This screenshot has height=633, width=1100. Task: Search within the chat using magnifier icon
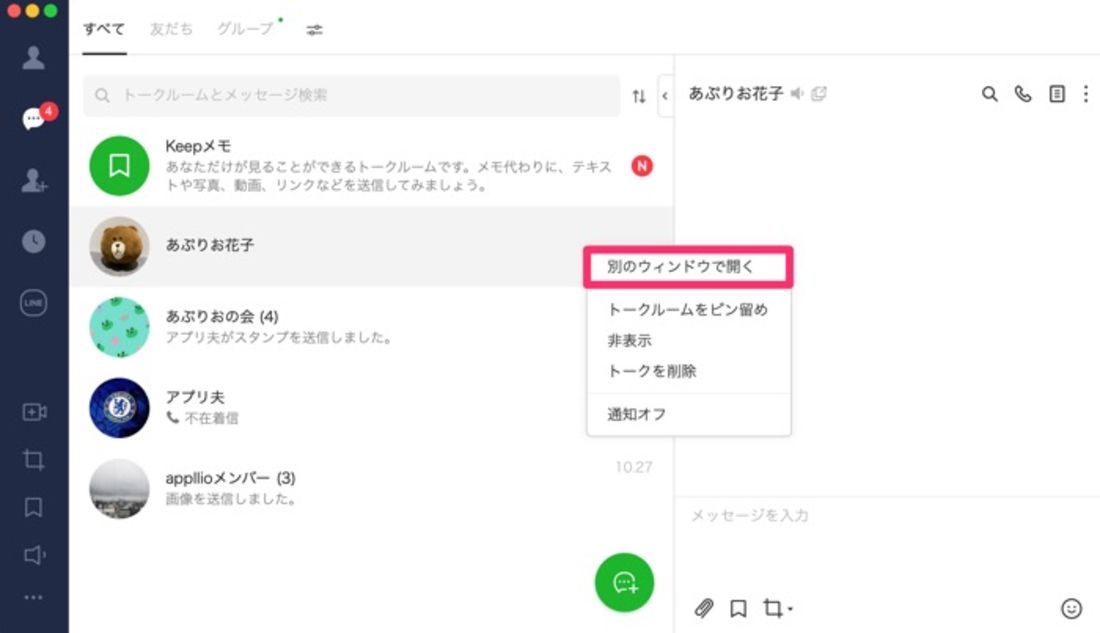(989, 94)
